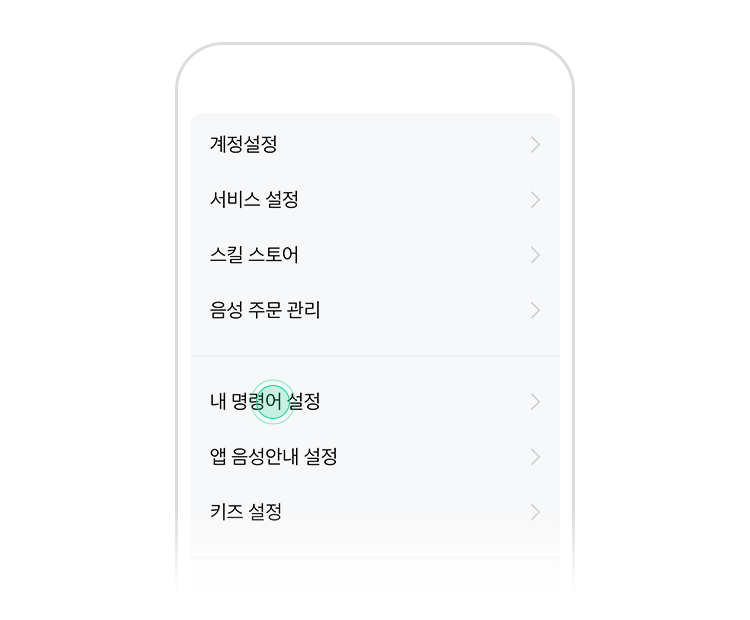Tap the word 앱 in 앱 음성안내 설정
750x620 pixels.
pyautogui.click(x=218, y=456)
